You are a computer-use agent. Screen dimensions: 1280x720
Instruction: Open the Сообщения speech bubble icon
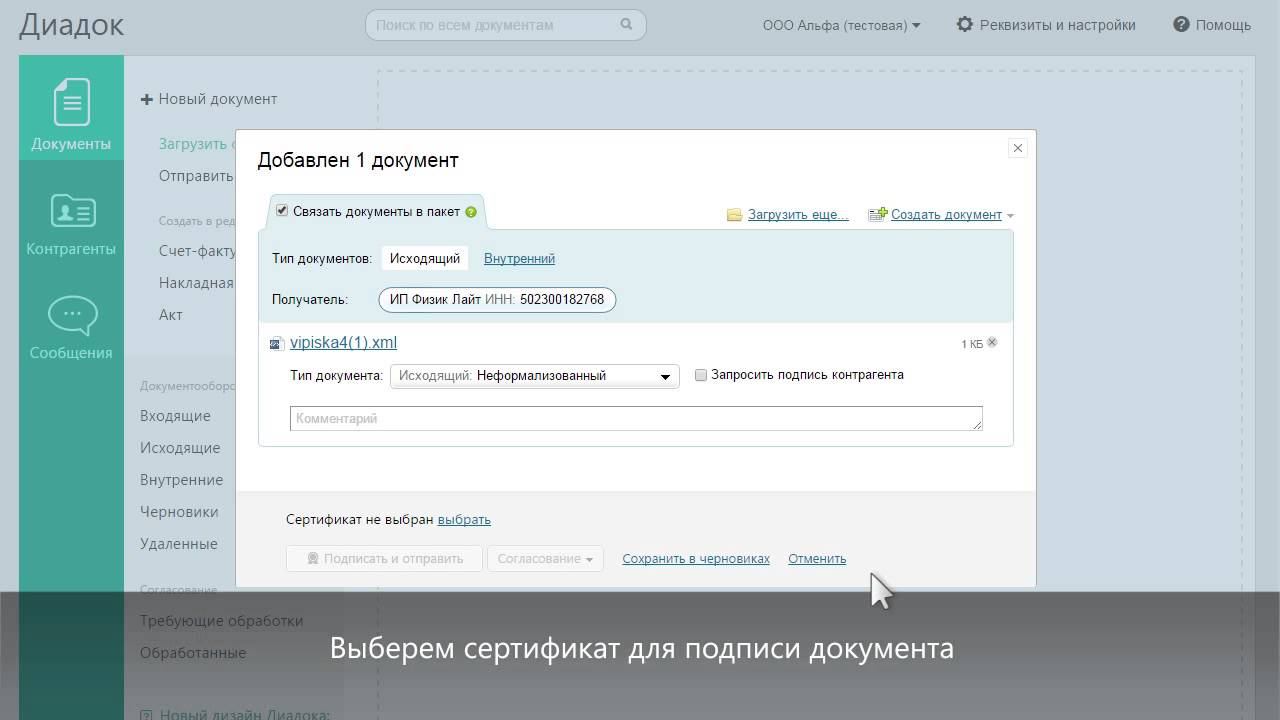click(x=72, y=316)
